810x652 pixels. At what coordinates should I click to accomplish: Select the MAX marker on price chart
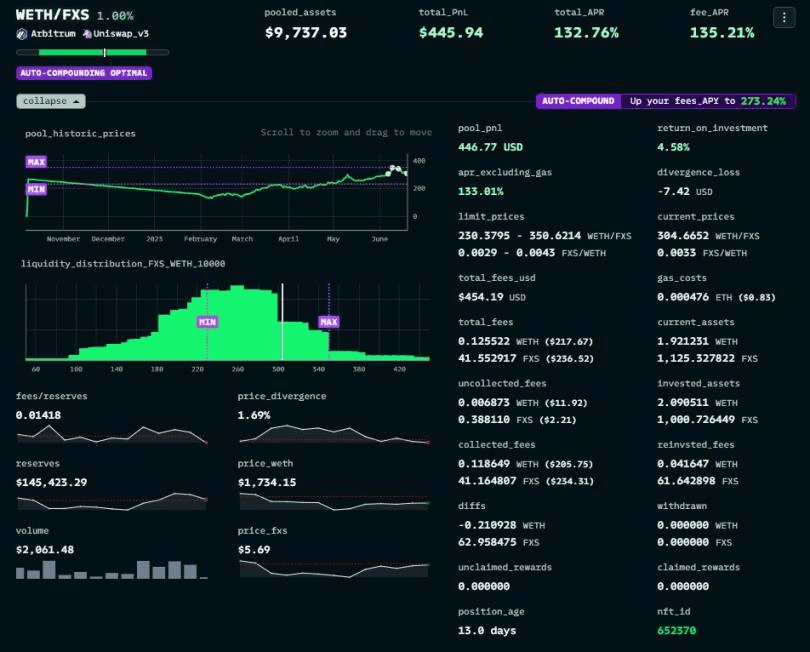pos(36,162)
